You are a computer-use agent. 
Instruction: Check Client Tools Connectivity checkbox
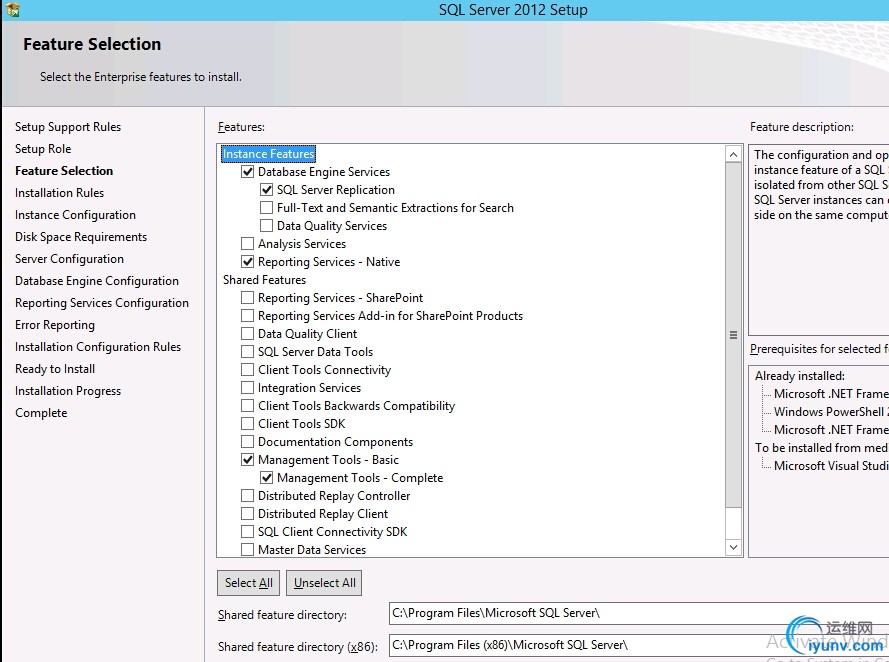(x=248, y=370)
